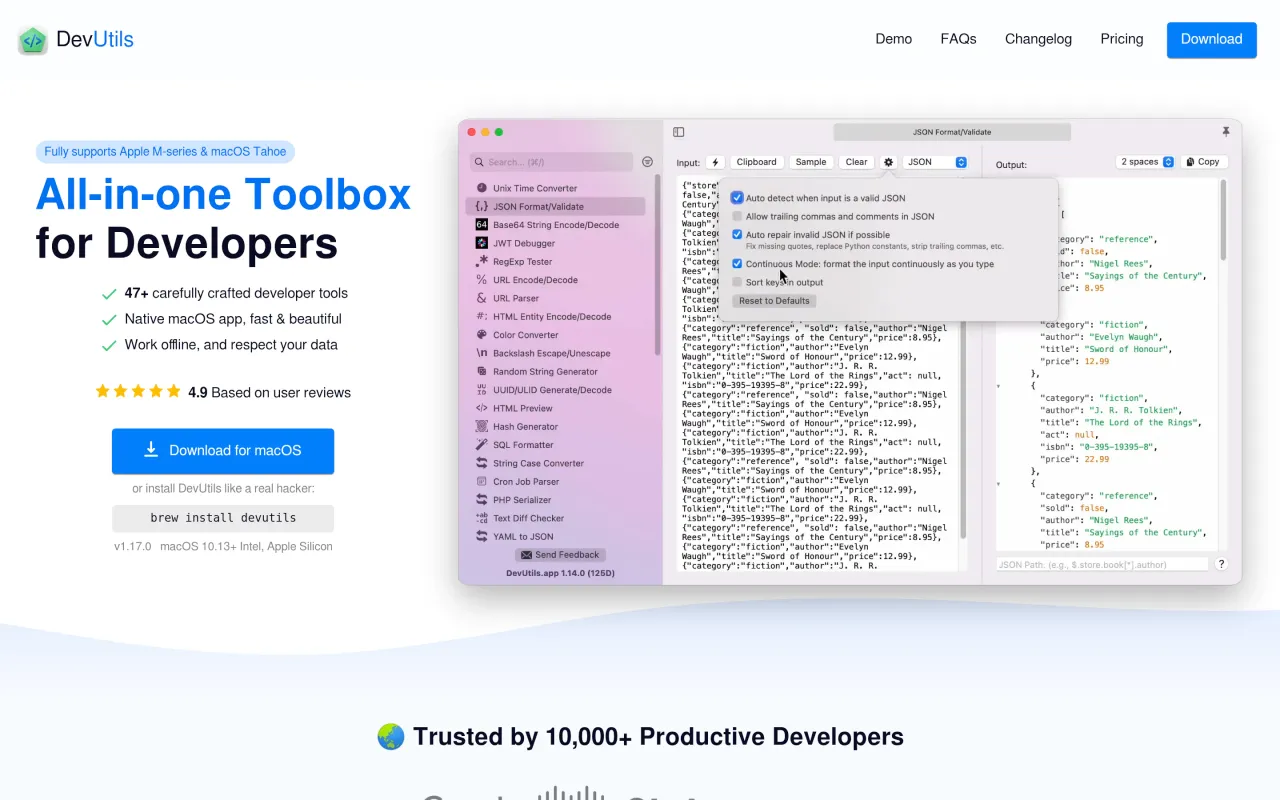This screenshot has height=800, width=1280.
Task: Click the blue Download button in header
Action: [1211, 39]
